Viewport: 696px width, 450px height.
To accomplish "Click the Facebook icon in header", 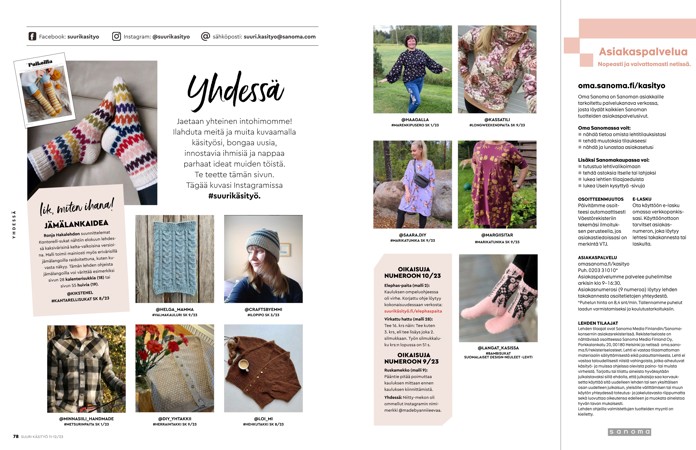I will [32, 36].
